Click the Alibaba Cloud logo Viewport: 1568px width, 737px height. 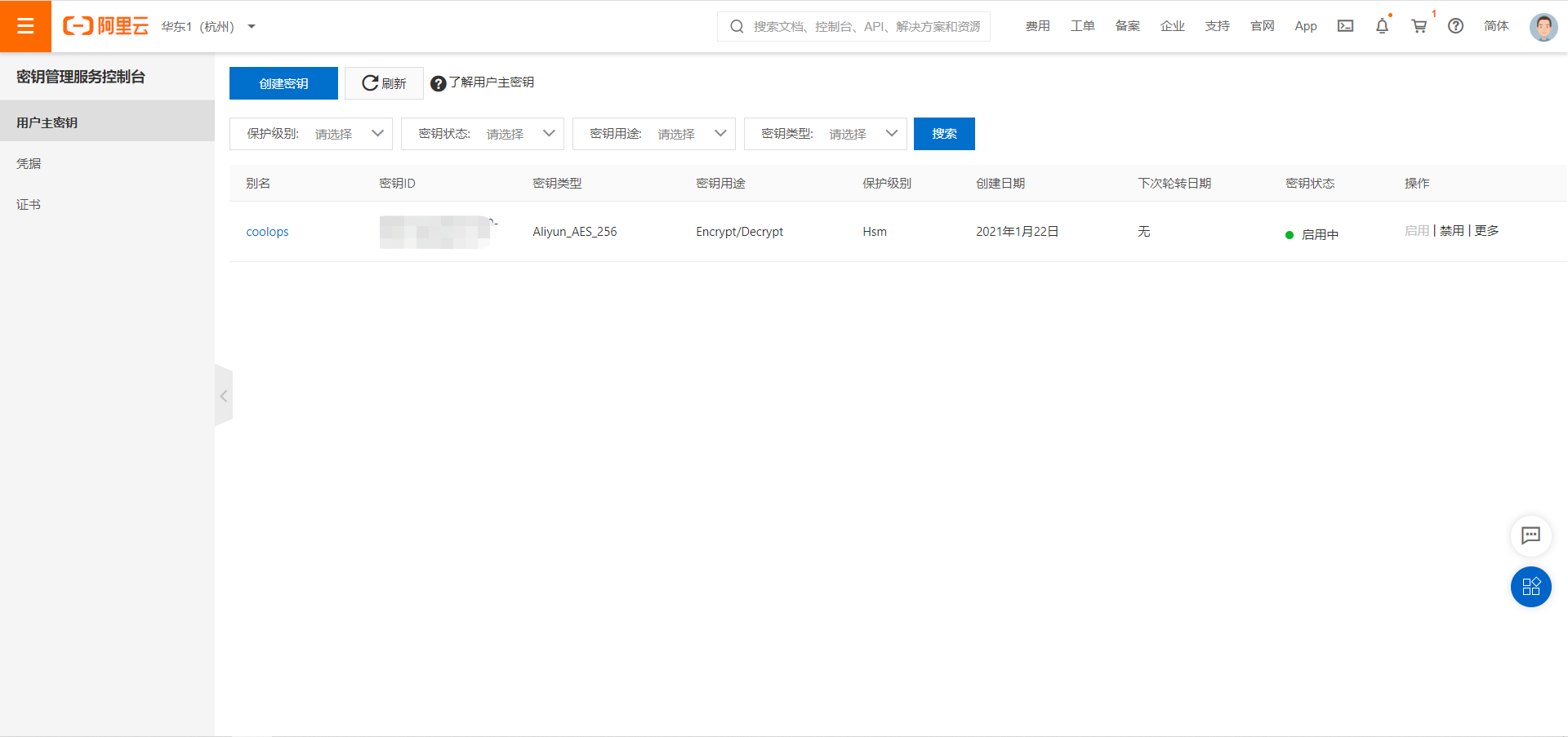click(106, 26)
